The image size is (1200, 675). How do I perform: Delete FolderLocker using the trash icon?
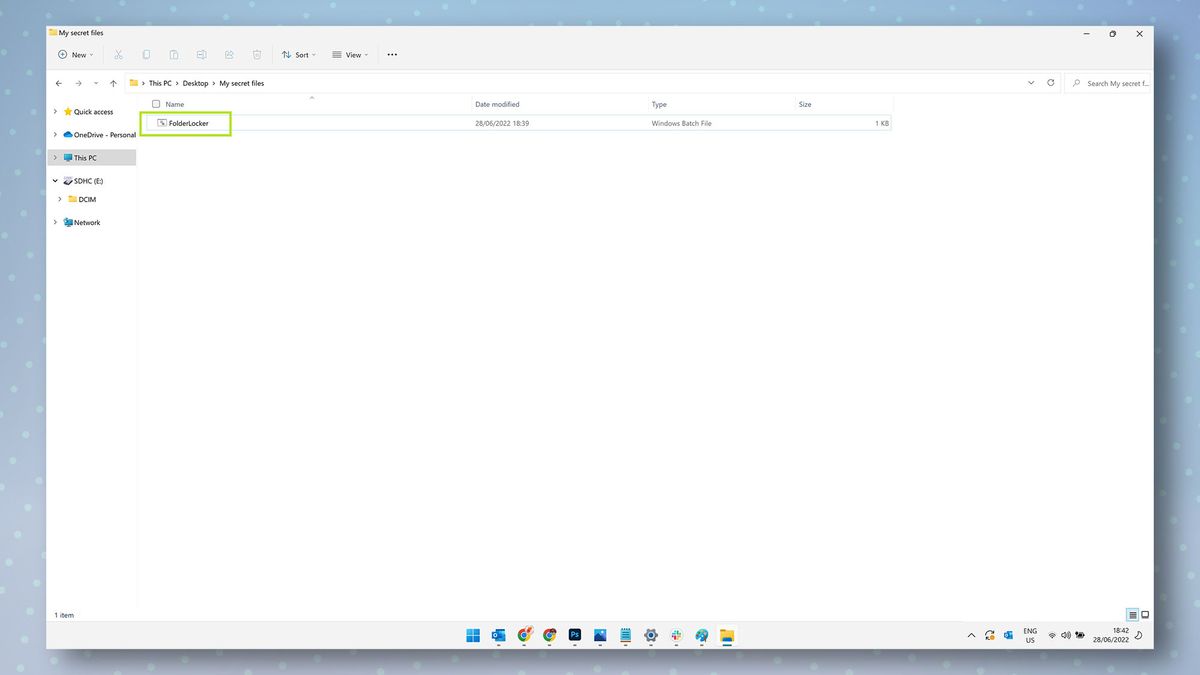[x=257, y=54]
